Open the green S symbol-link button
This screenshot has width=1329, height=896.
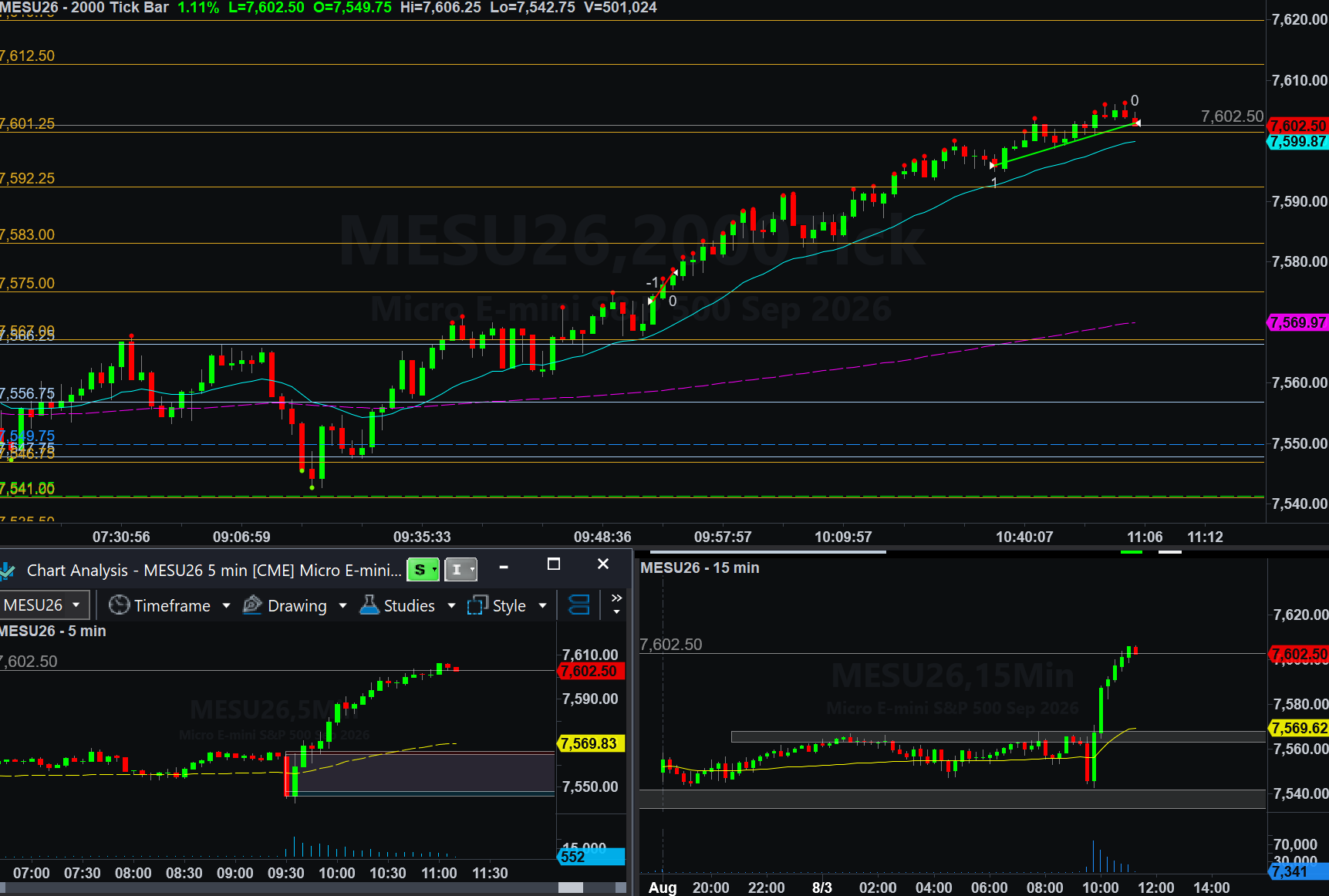click(x=423, y=570)
